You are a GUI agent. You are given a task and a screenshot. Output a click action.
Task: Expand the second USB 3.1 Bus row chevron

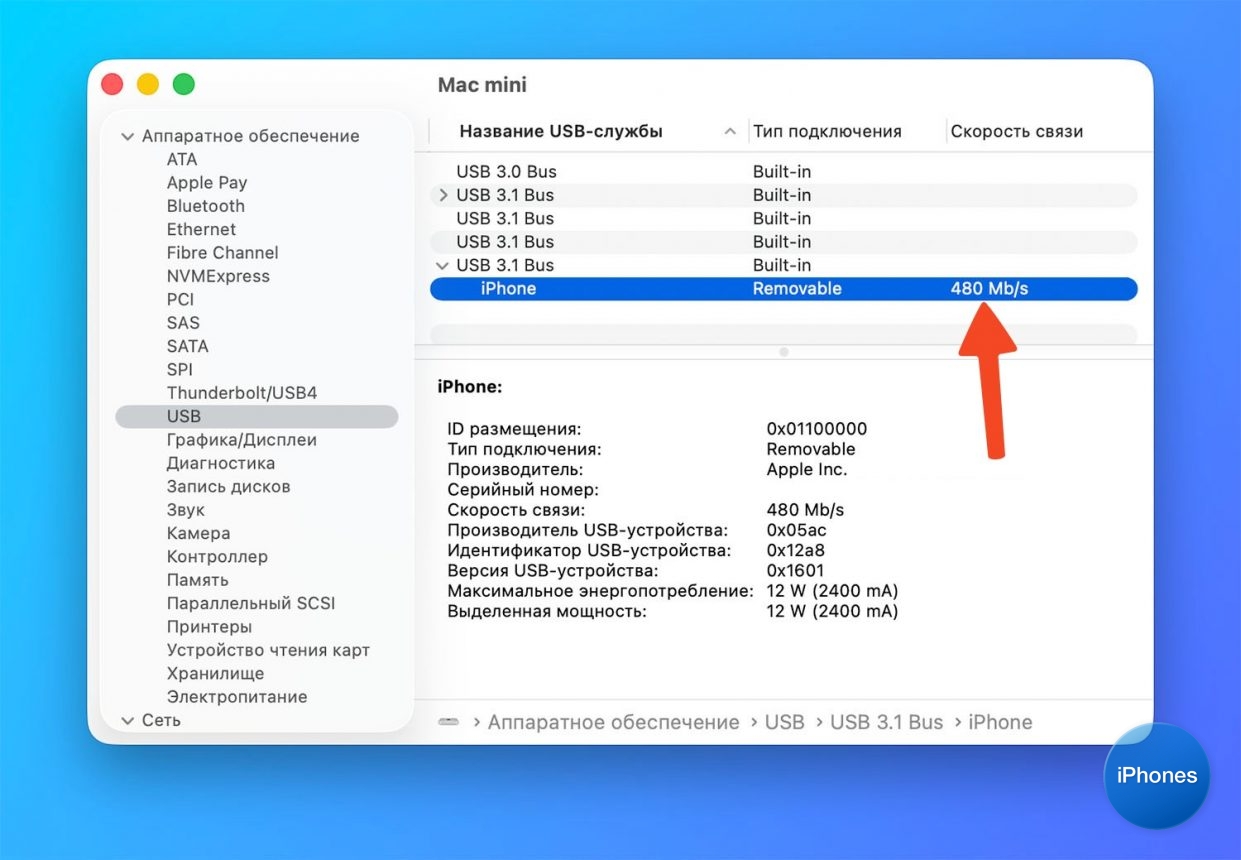[x=443, y=195]
